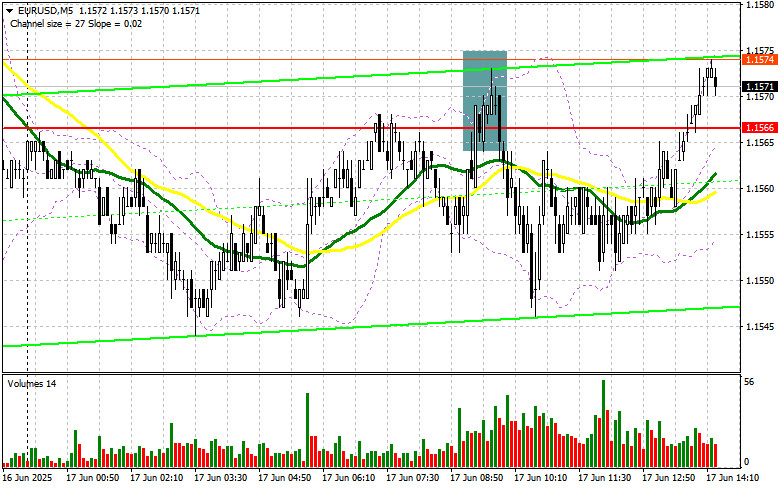The width and height of the screenshot is (781, 489).
Task: Click the volume scale value 0
Action: (746, 462)
